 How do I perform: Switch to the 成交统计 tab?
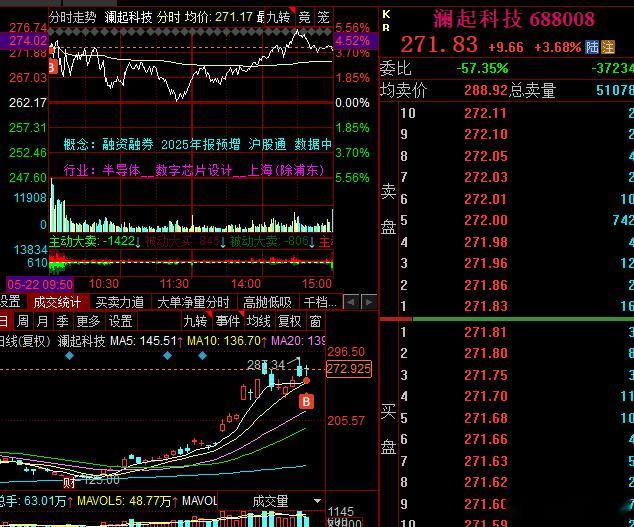click(x=57, y=302)
